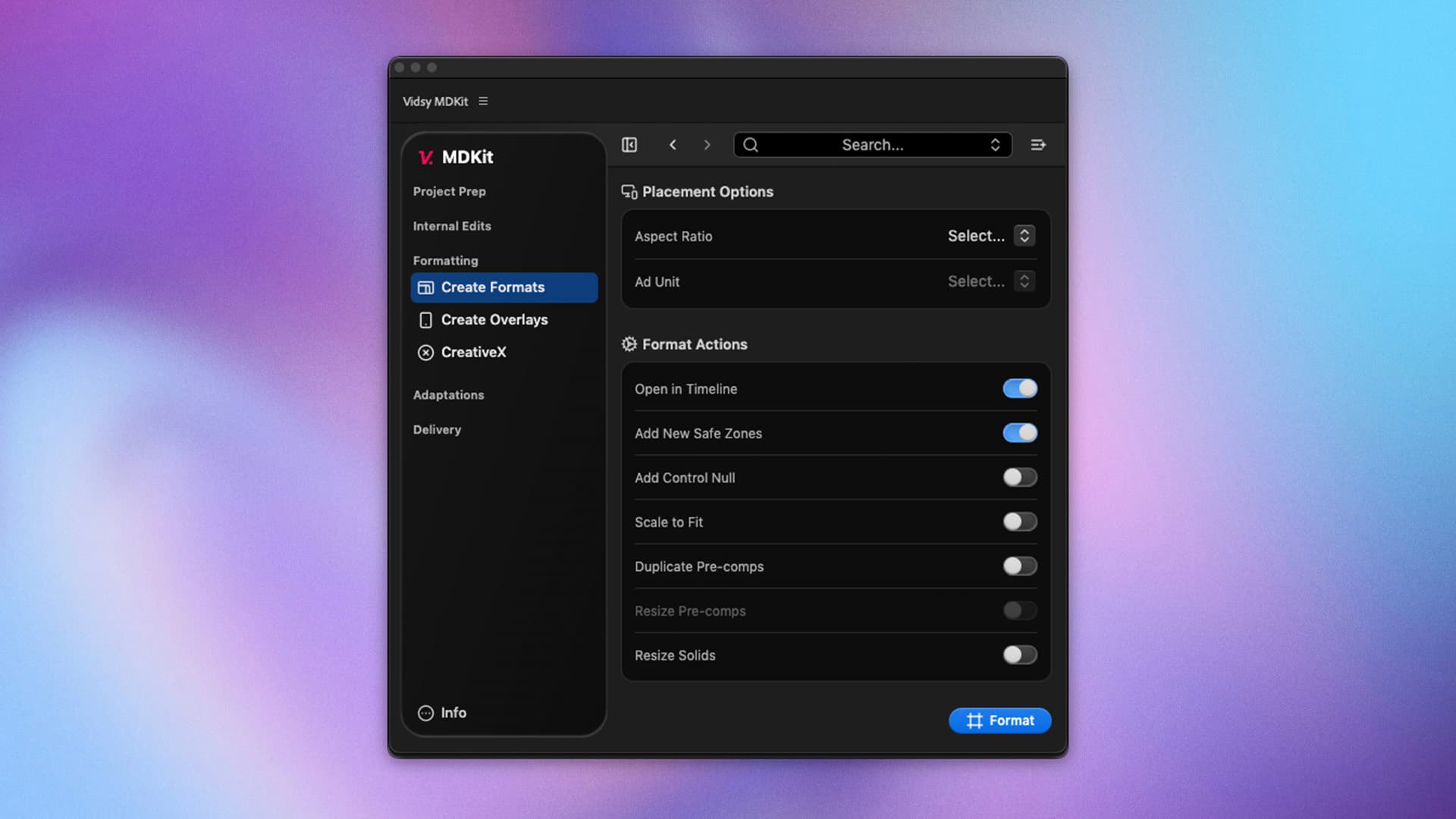Click the CreativeX icon
This screenshot has width=1456, height=819.
click(x=427, y=352)
